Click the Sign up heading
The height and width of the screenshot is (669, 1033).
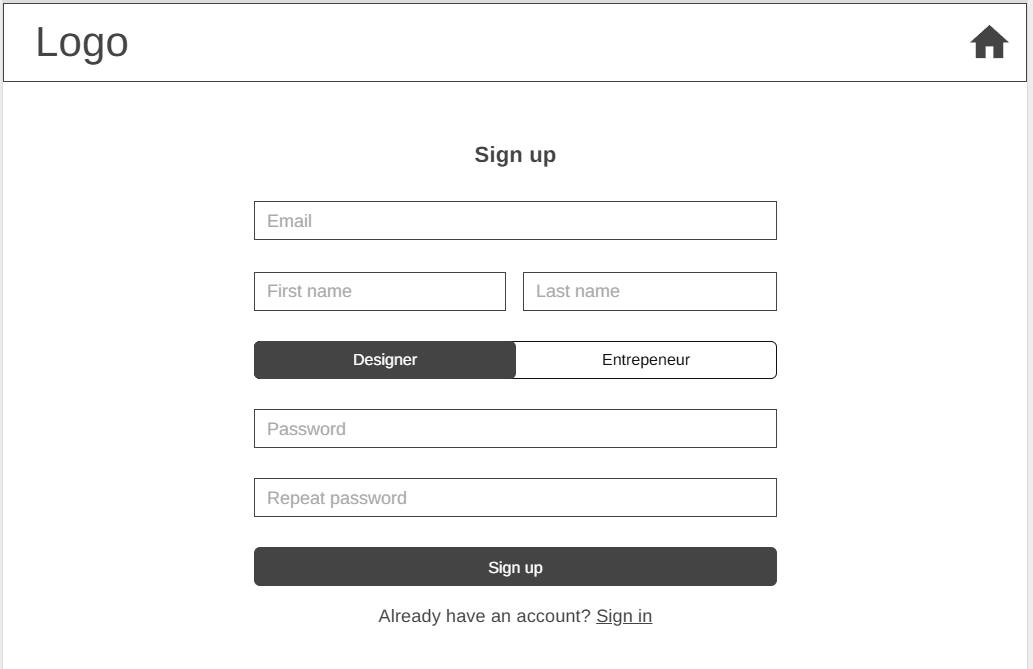tap(515, 155)
